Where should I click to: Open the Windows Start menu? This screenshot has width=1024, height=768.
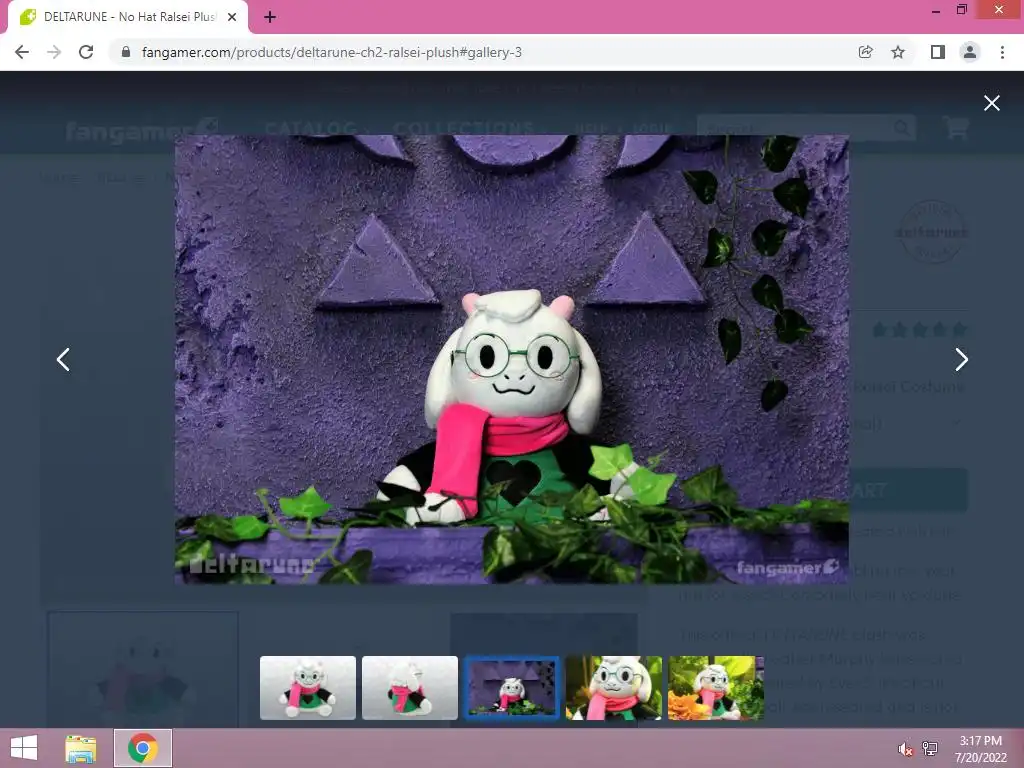click(x=24, y=748)
